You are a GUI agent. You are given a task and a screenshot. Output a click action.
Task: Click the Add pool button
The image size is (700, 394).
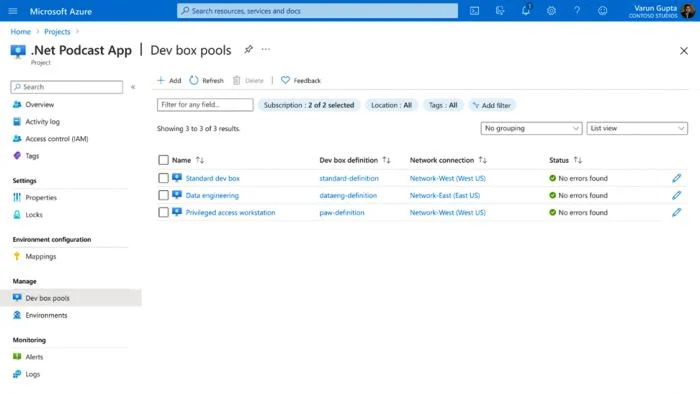click(169, 80)
